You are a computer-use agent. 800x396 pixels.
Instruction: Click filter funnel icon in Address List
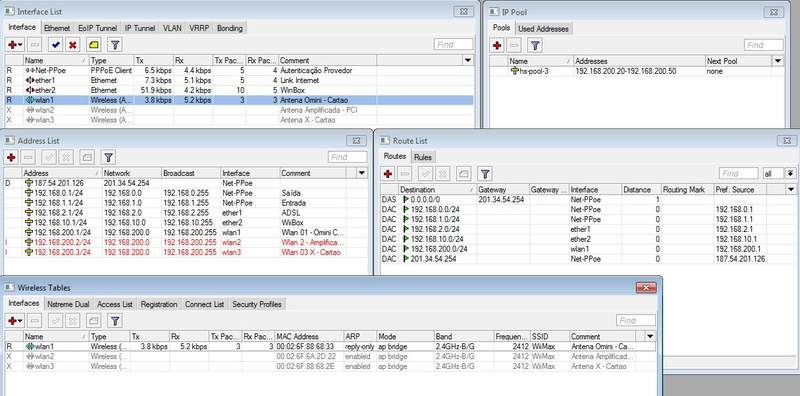point(108,157)
